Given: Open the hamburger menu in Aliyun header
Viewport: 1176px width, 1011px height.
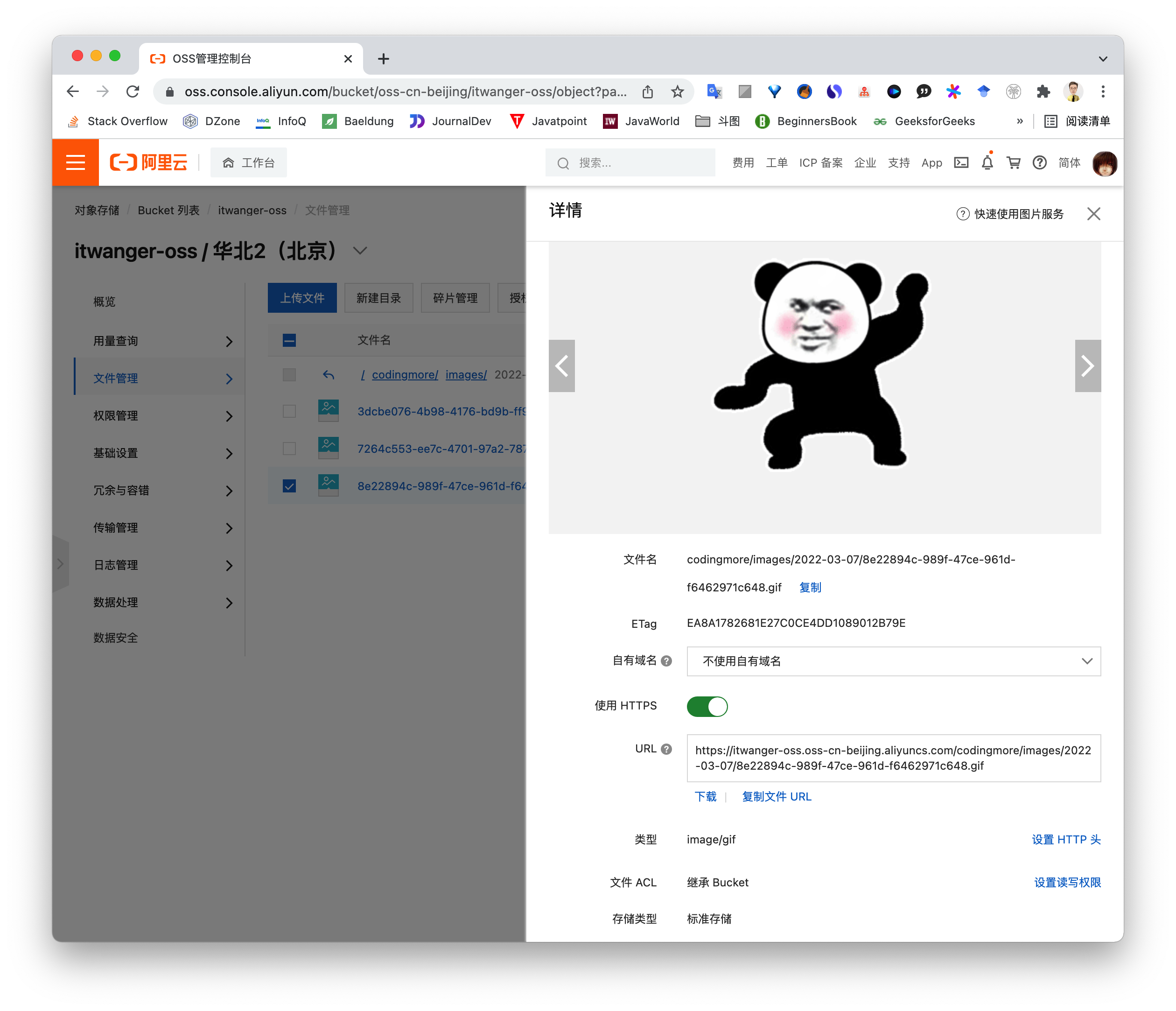Looking at the screenshot, I should 76,163.
